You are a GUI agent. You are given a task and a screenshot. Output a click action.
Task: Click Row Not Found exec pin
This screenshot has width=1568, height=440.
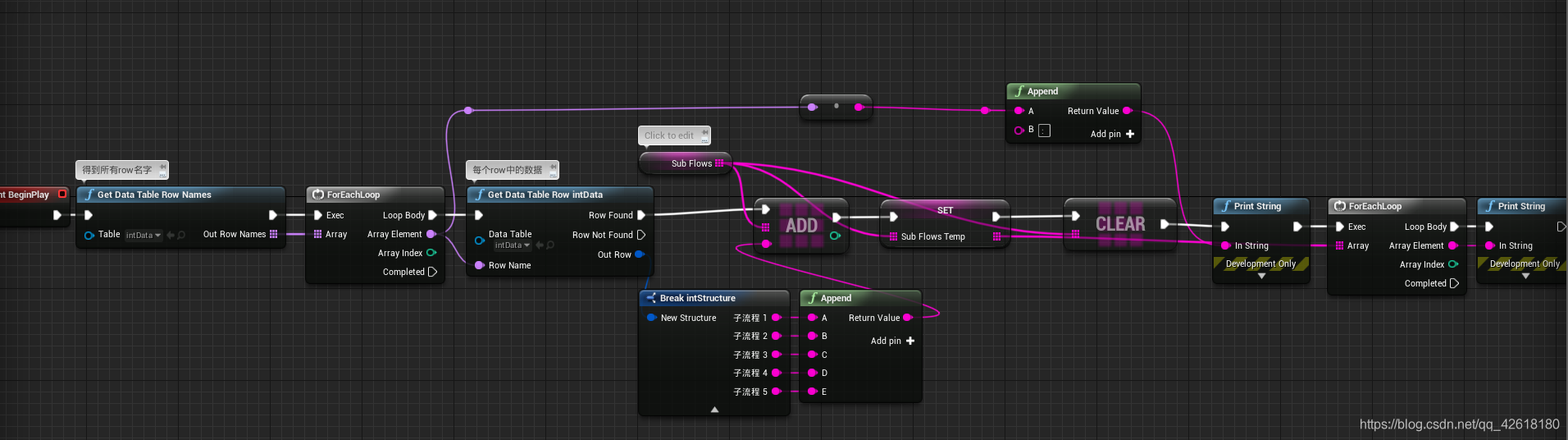tap(641, 235)
